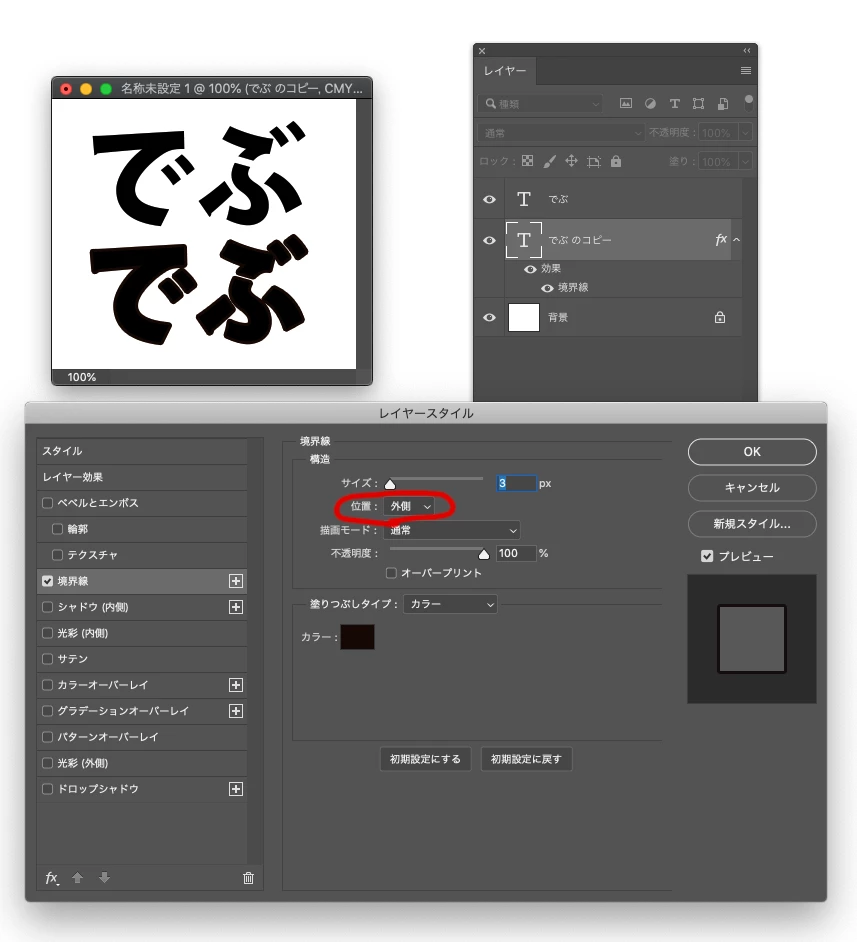Click the move effect down arrow icon
Image resolution: width=857 pixels, height=942 pixels.
pos(104,878)
